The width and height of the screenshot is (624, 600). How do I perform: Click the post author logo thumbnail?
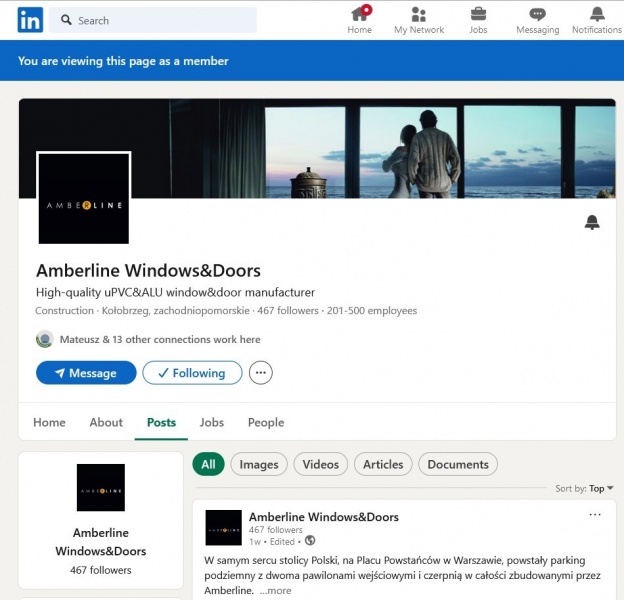tap(223, 528)
